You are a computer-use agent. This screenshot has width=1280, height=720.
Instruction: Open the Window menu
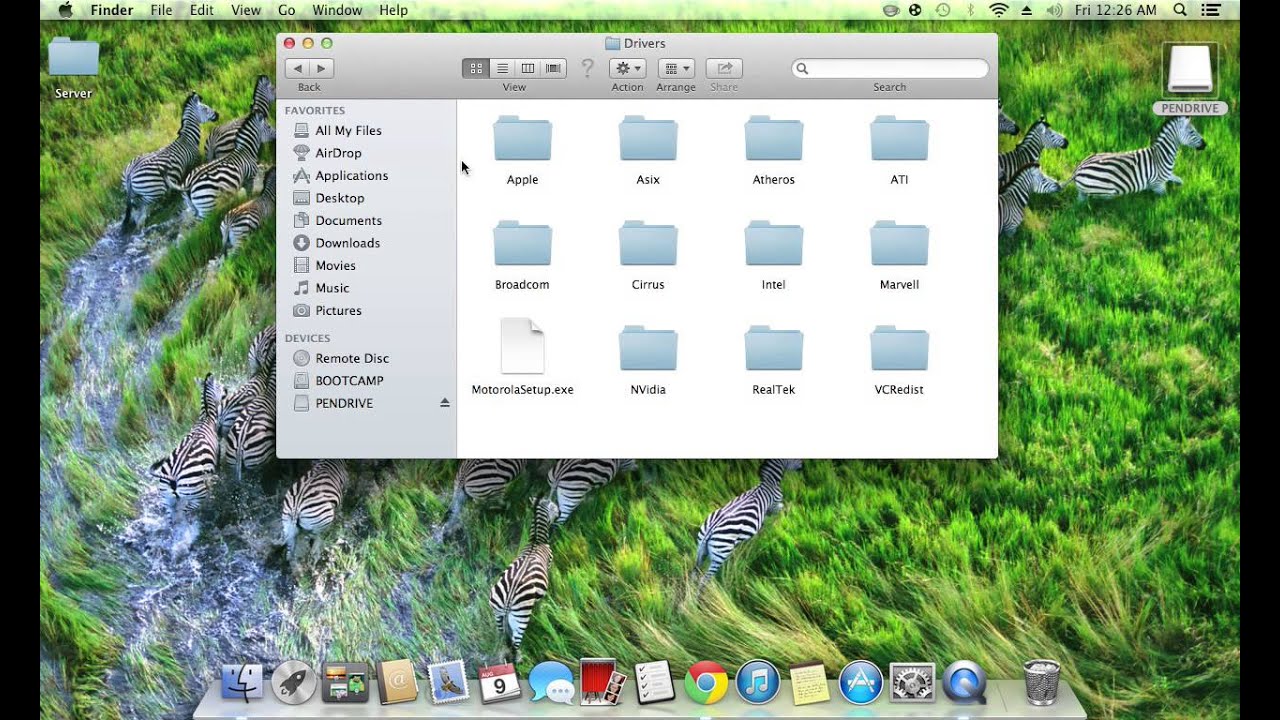tap(337, 10)
